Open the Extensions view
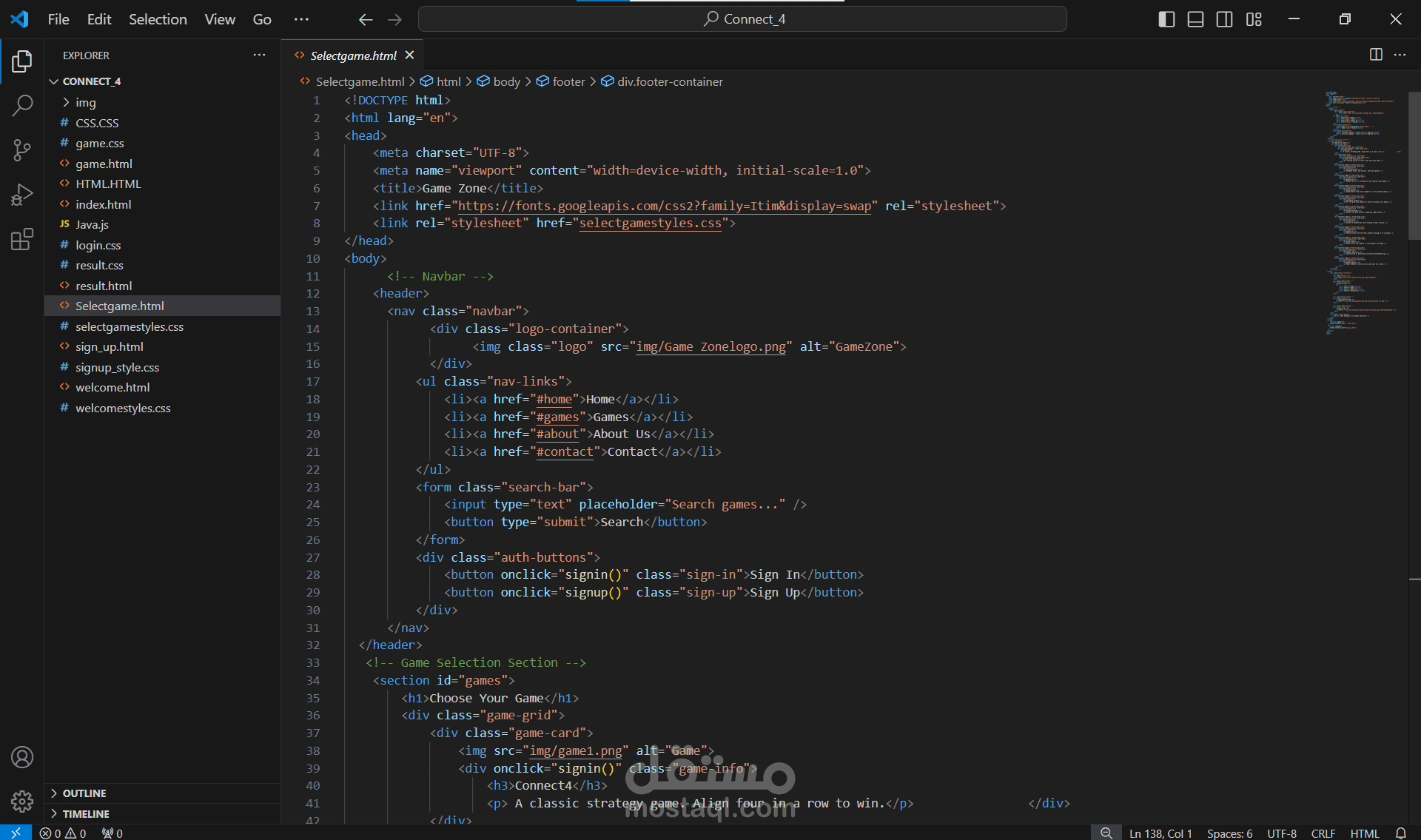Image resolution: width=1421 pixels, height=840 pixels. click(x=22, y=239)
